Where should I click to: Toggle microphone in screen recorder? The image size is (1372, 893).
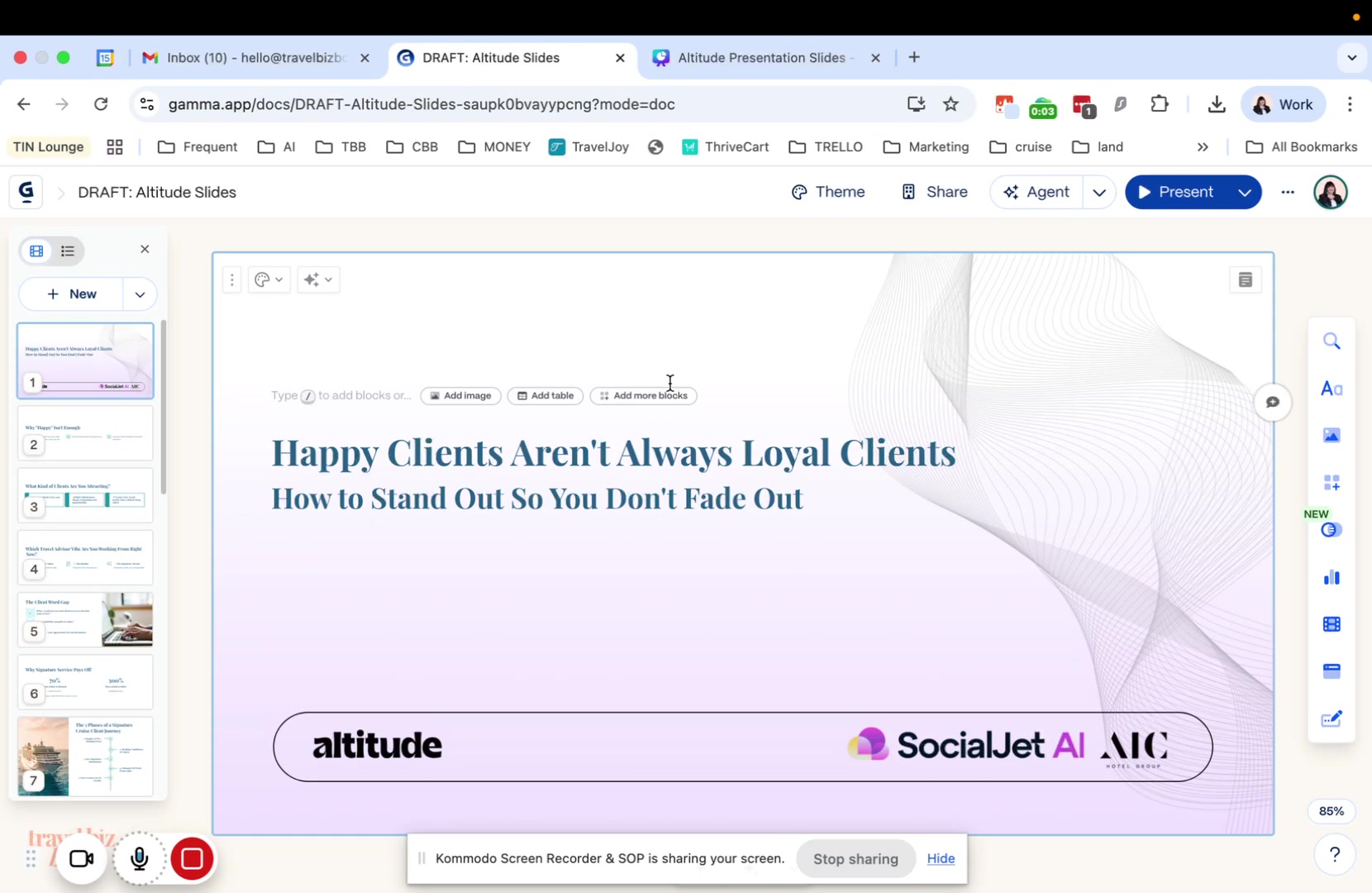139,858
